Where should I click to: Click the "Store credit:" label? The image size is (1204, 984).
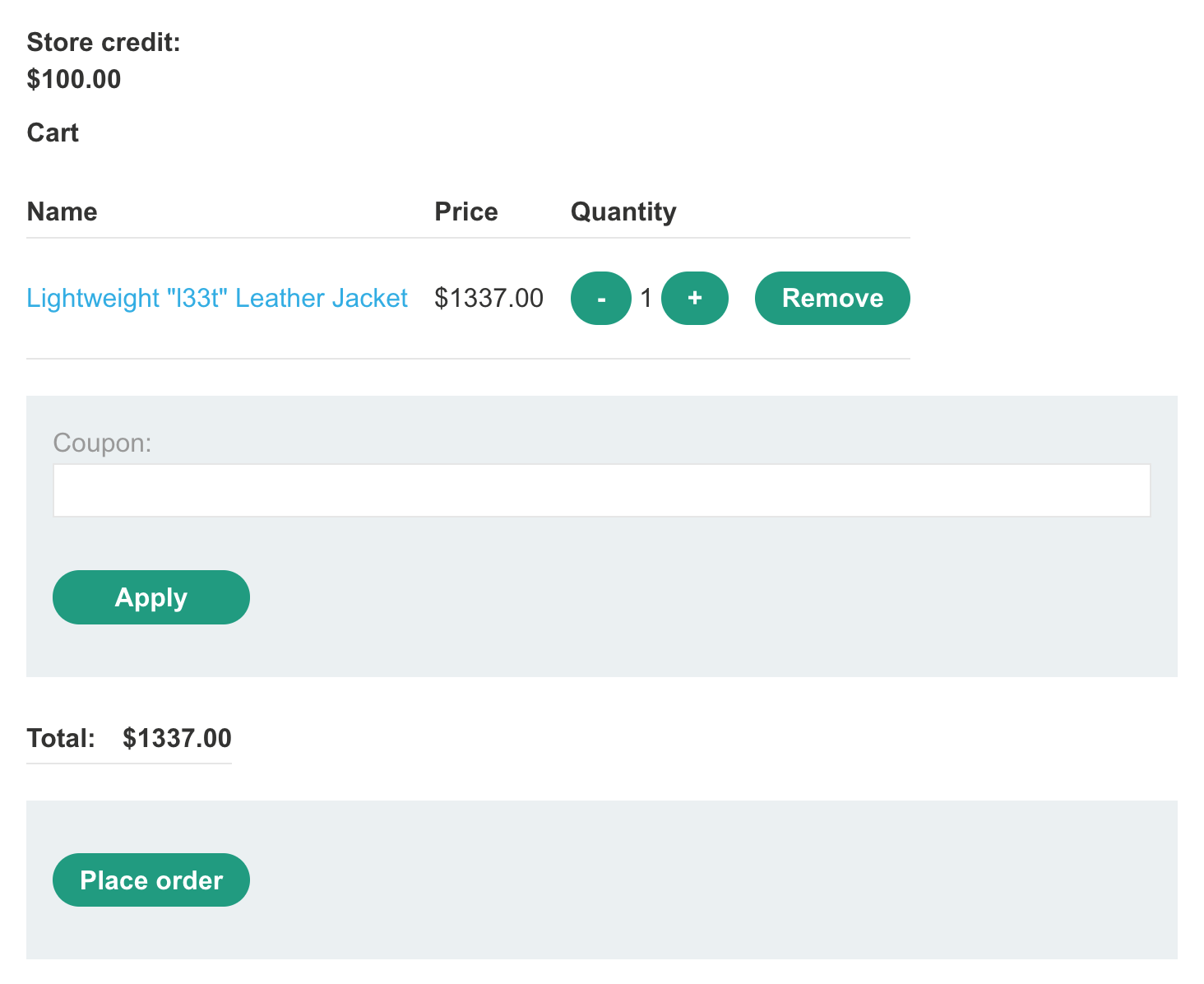click(104, 43)
